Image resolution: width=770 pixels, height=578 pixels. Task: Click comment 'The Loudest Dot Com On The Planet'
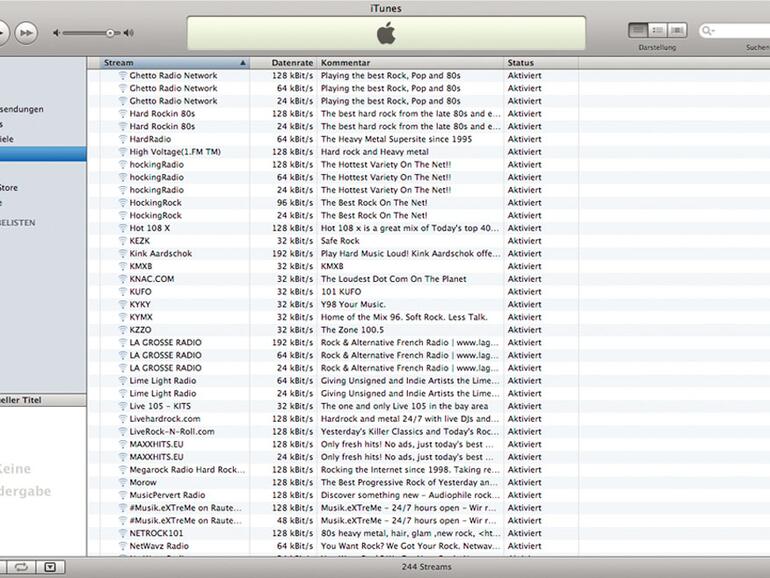click(x=393, y=279)
